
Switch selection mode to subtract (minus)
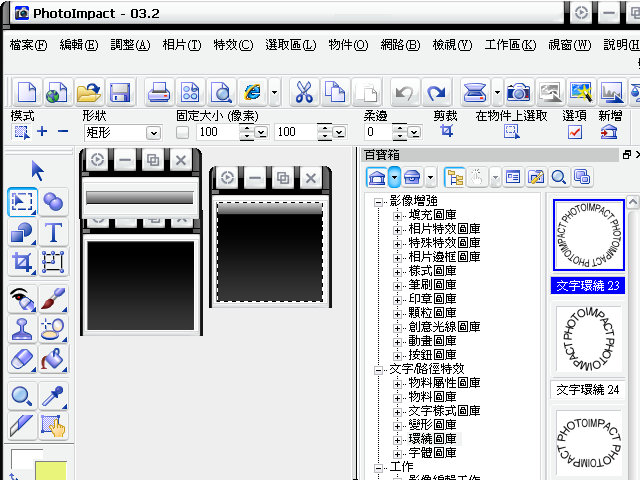[x=62, y=131]
